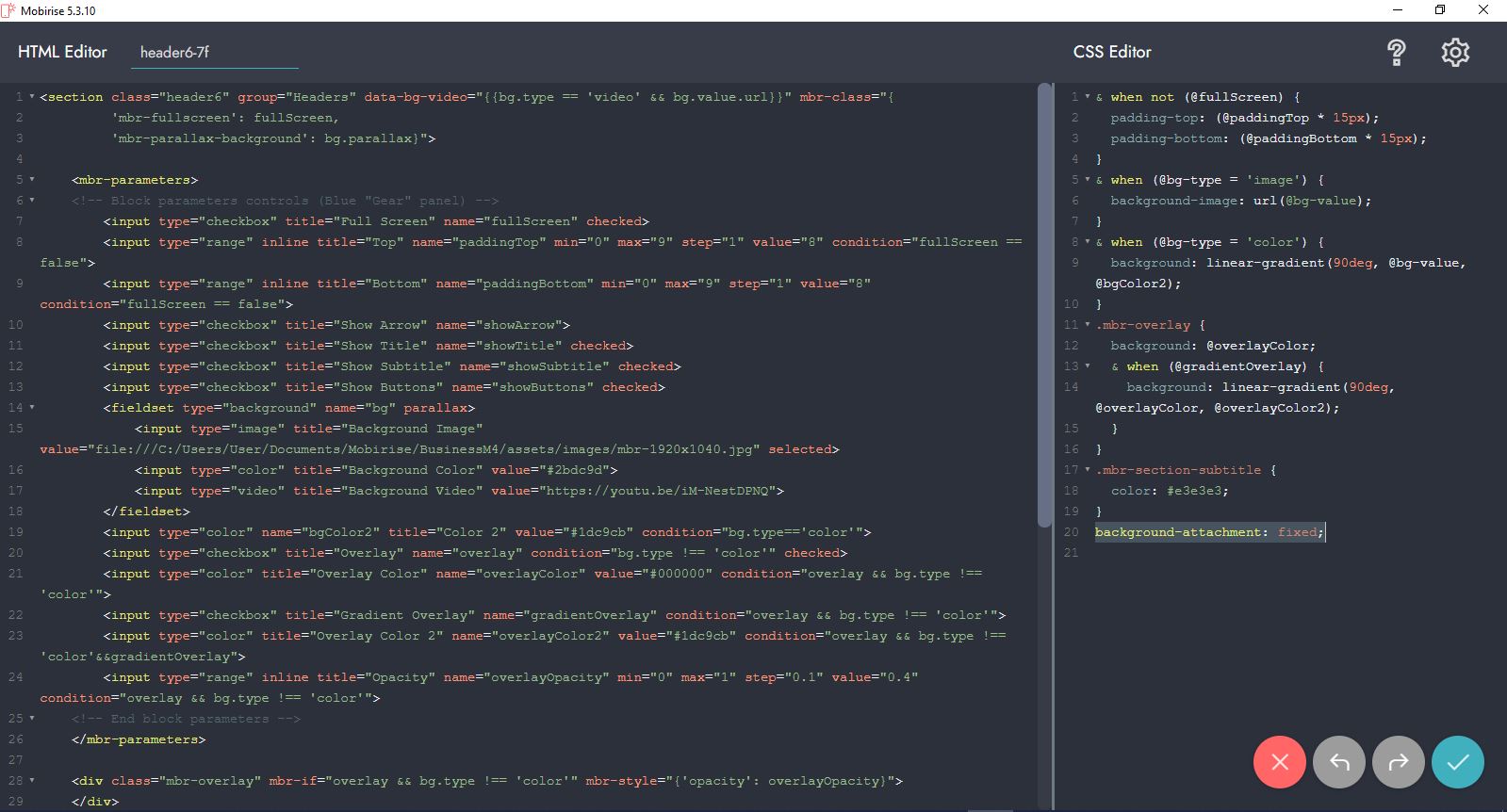This screenshot has width=1507, height=812.
Task: Collapse the .mbr-section-subtitle rule on line 17
Action: [1088, 470]
